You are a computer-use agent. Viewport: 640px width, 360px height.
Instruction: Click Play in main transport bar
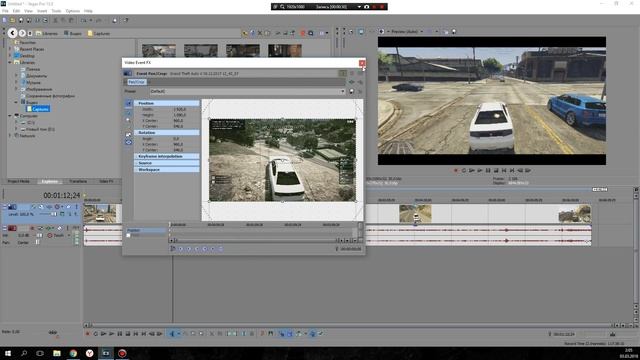(x=111, y=334)
